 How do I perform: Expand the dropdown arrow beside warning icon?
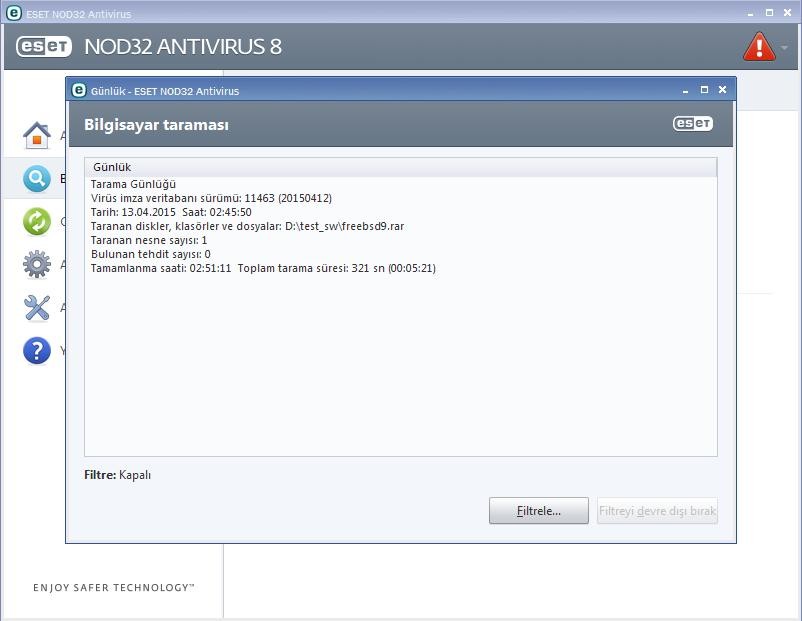[784, 48]
